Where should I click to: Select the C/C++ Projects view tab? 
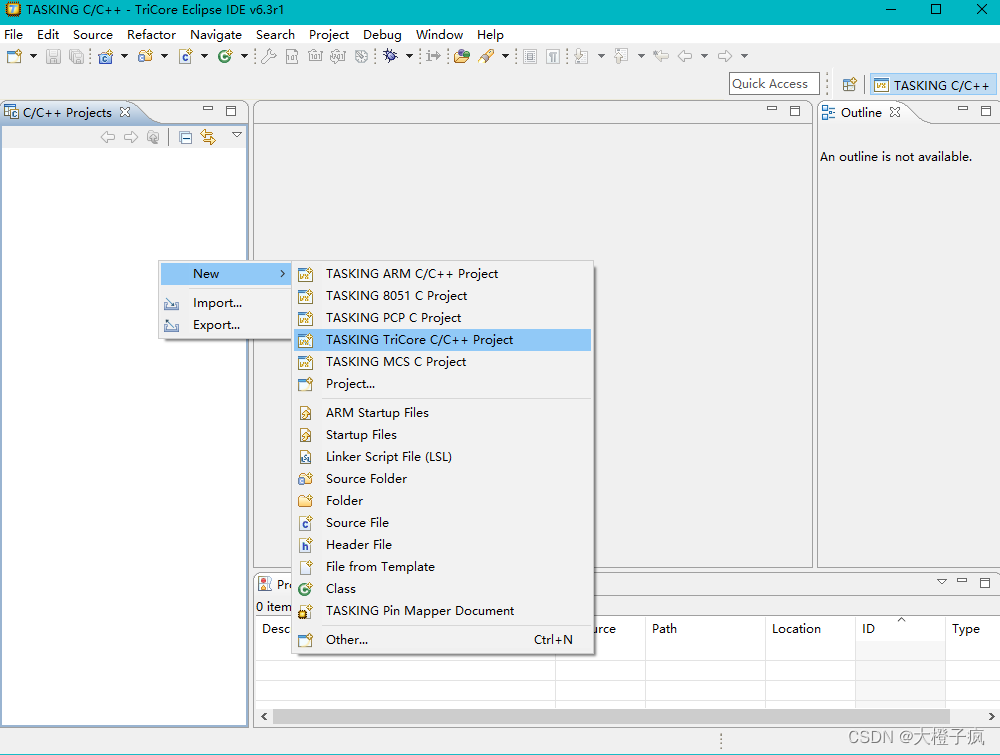click(66, 113)
